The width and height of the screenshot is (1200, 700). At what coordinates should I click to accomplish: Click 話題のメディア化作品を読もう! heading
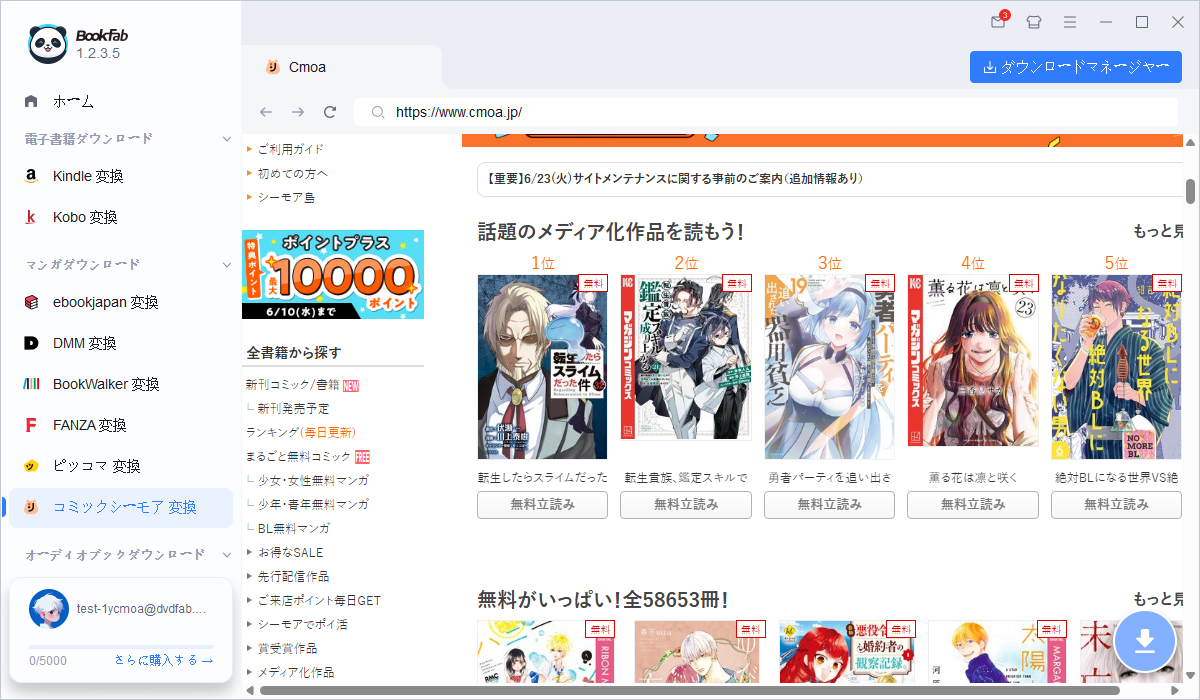click(610, 232)
